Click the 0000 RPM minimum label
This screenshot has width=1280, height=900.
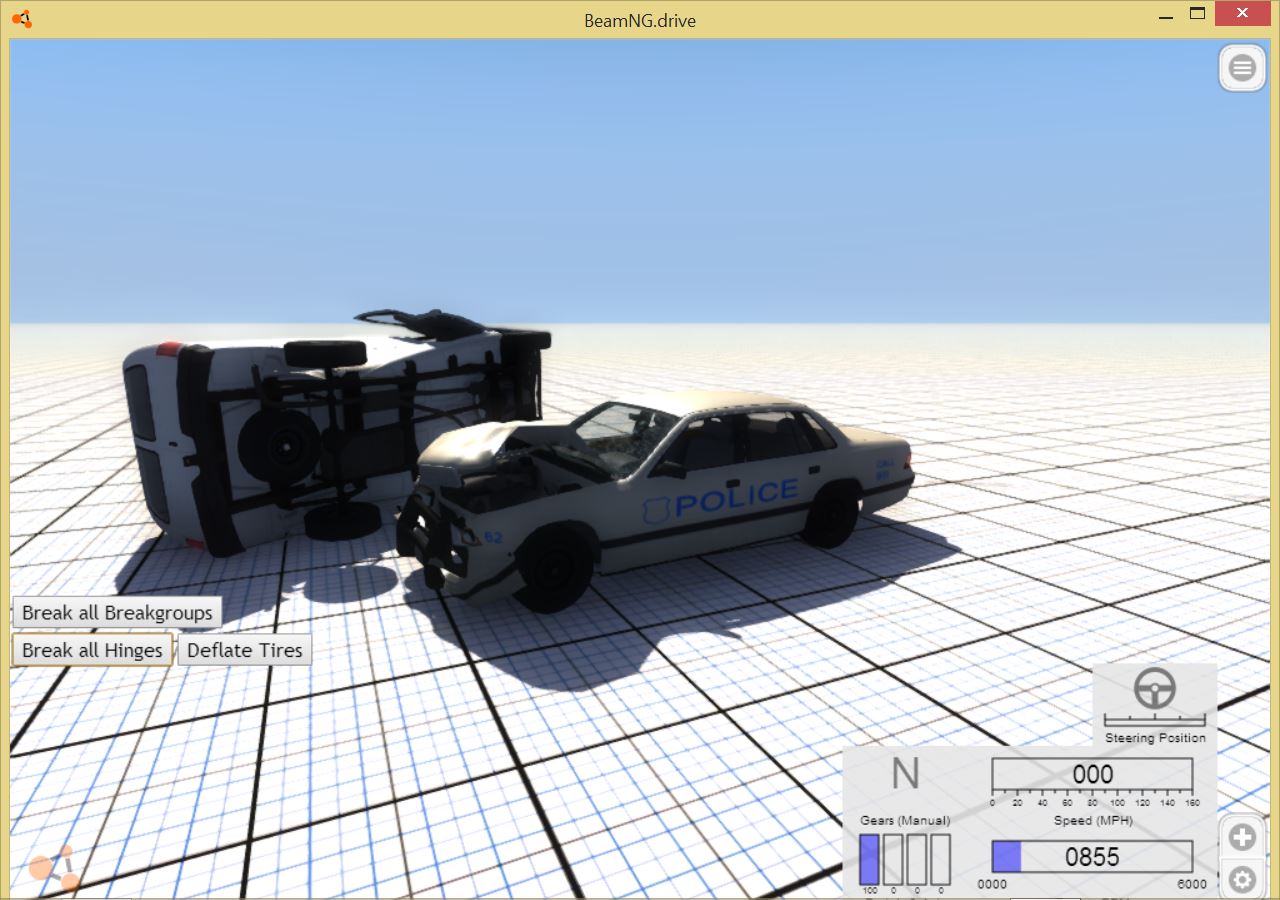pyautogui.click(x=992, y=884)
